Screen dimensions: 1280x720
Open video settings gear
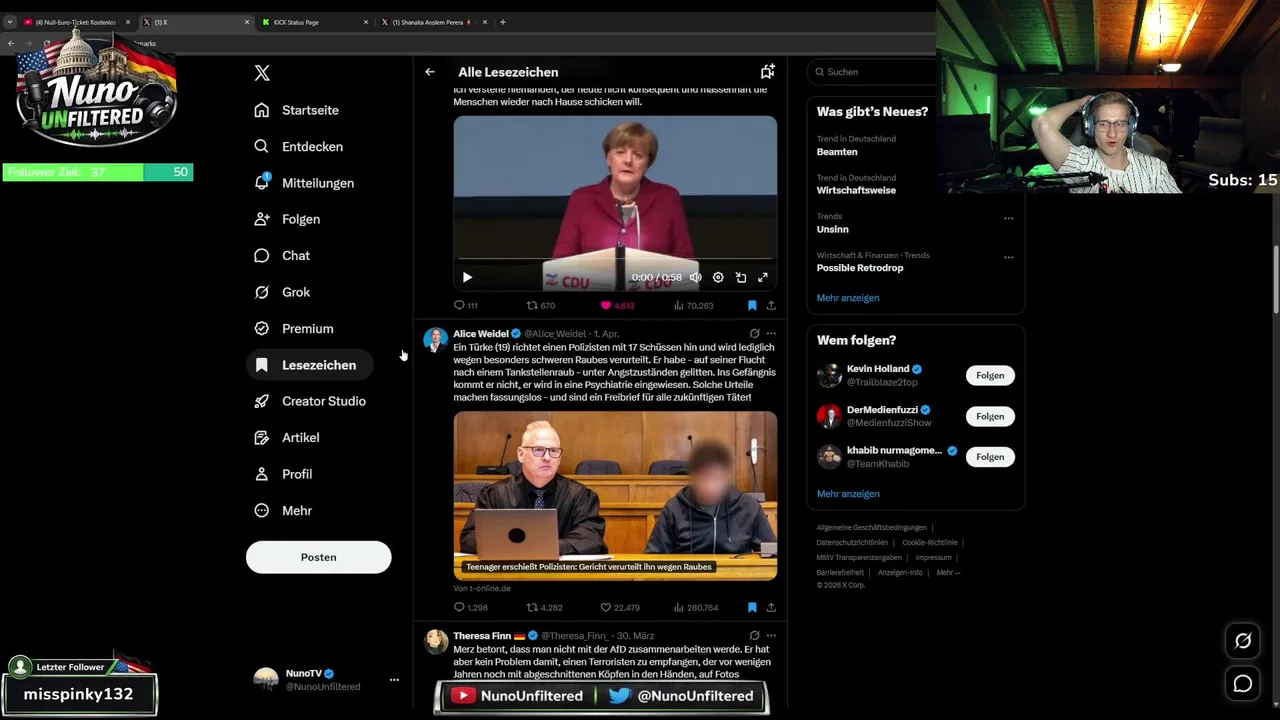[x=718, y=277]
